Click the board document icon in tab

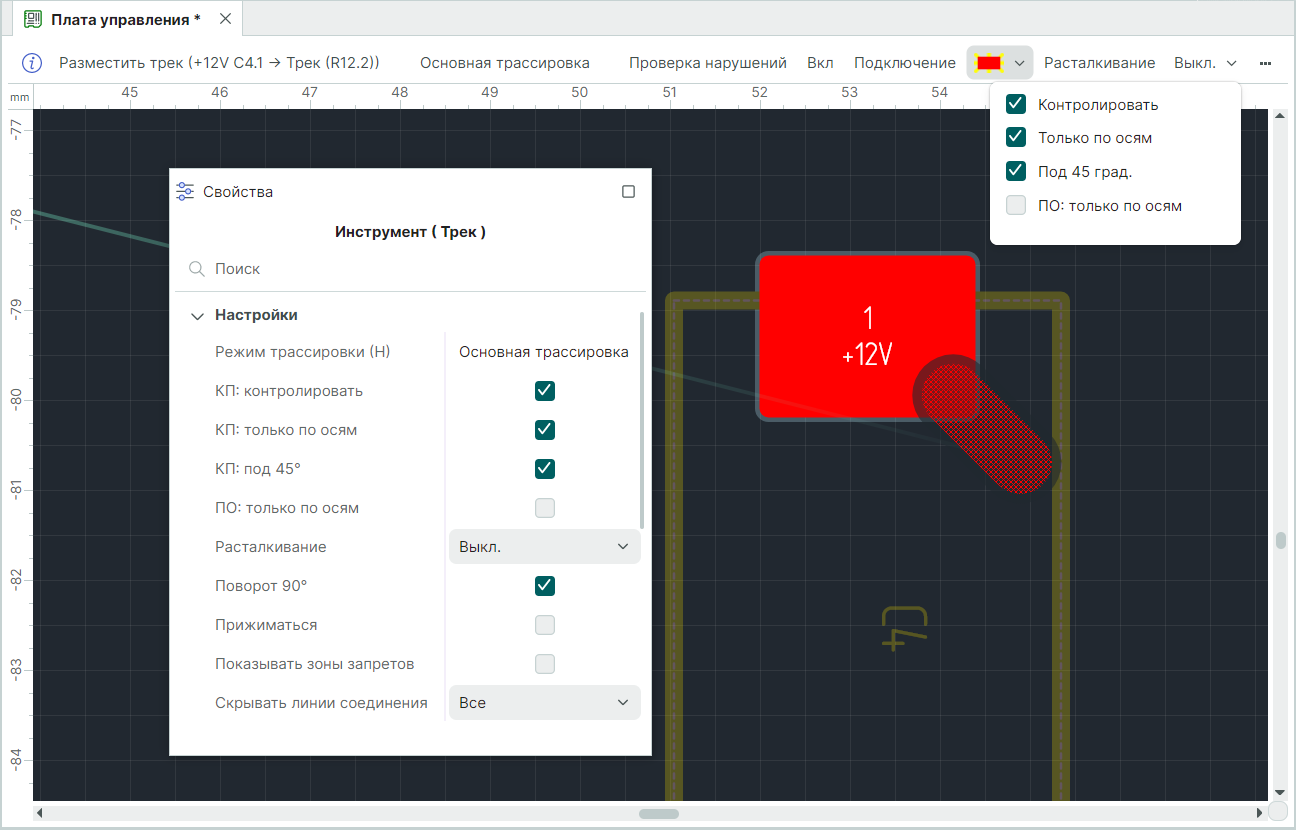point(33,19)
